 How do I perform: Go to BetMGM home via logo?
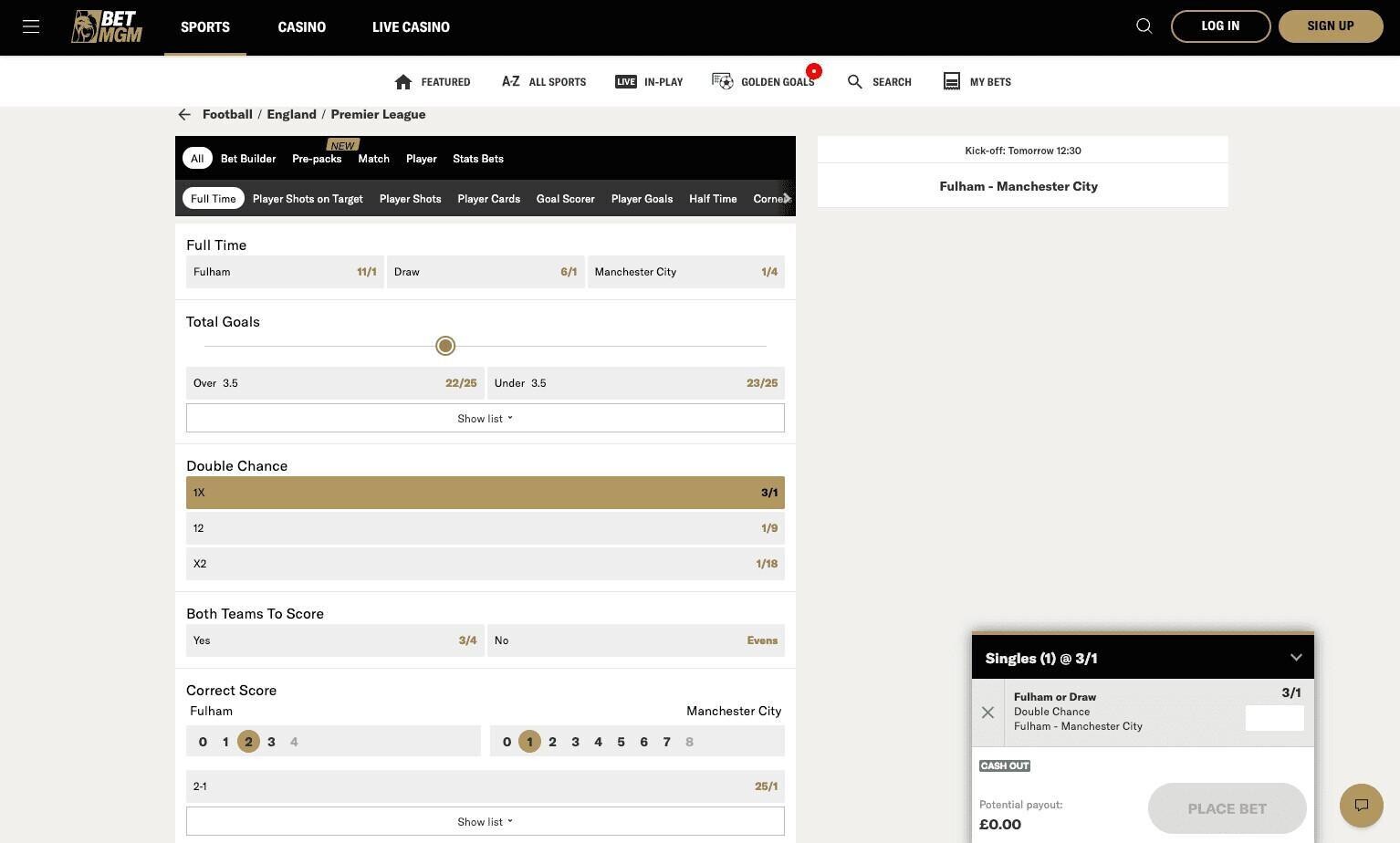click(107, 26)
